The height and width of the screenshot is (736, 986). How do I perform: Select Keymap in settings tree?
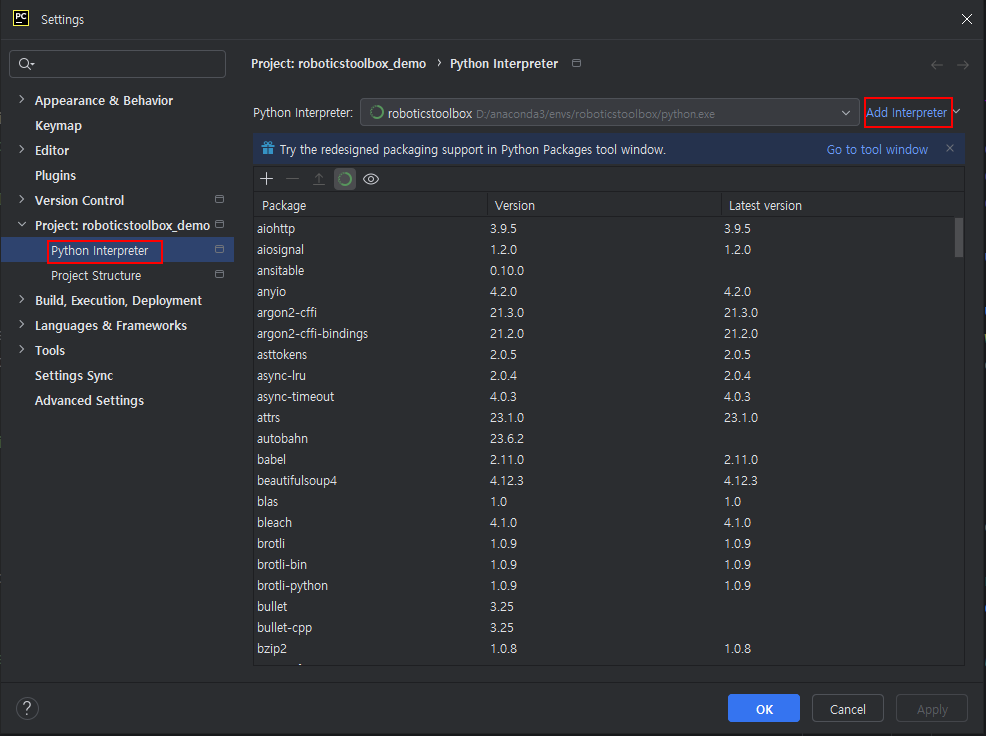click(58, 126)
